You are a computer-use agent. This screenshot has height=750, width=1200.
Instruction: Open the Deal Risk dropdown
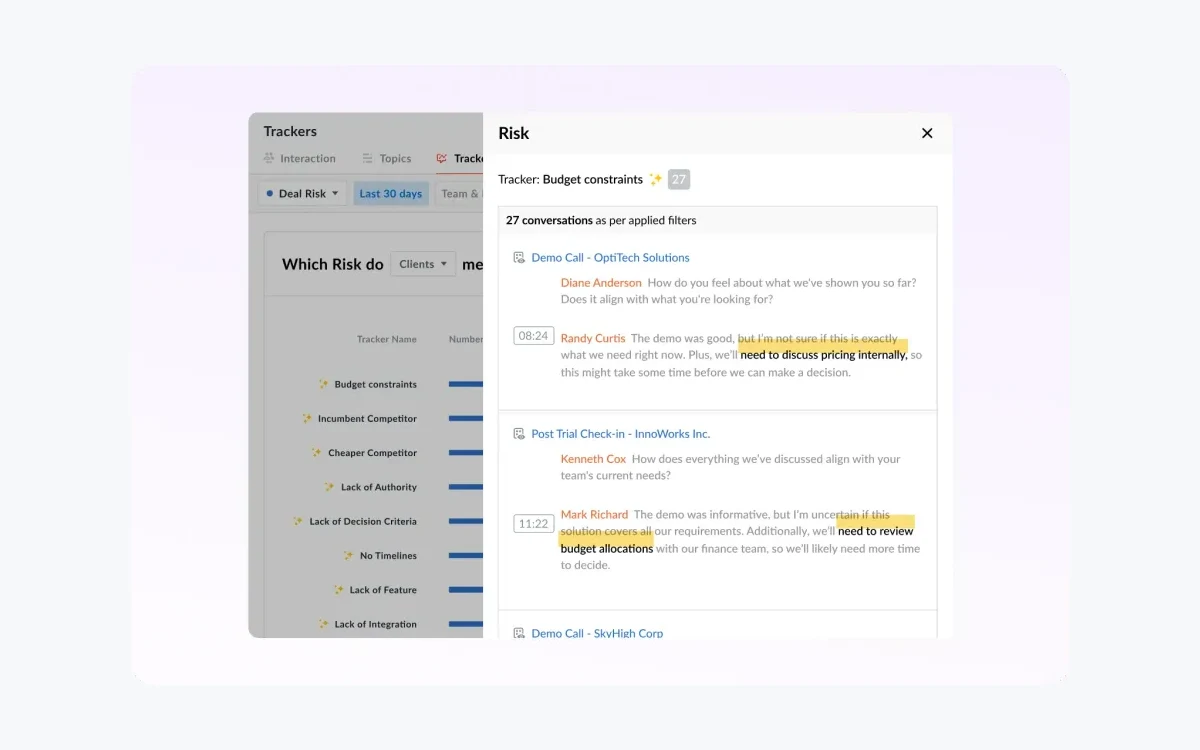coord(302,194)
